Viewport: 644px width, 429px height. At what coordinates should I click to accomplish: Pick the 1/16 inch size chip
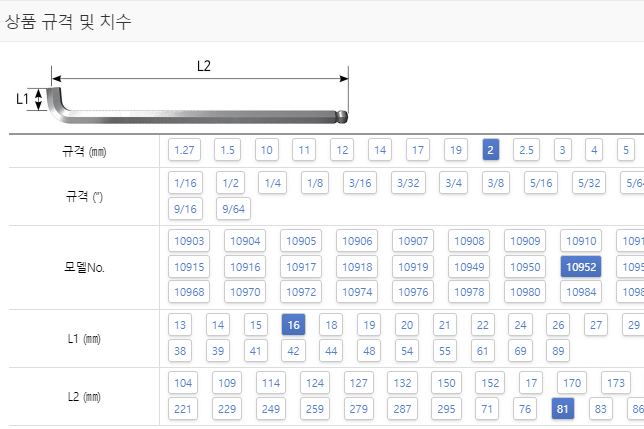pos(185,183)
